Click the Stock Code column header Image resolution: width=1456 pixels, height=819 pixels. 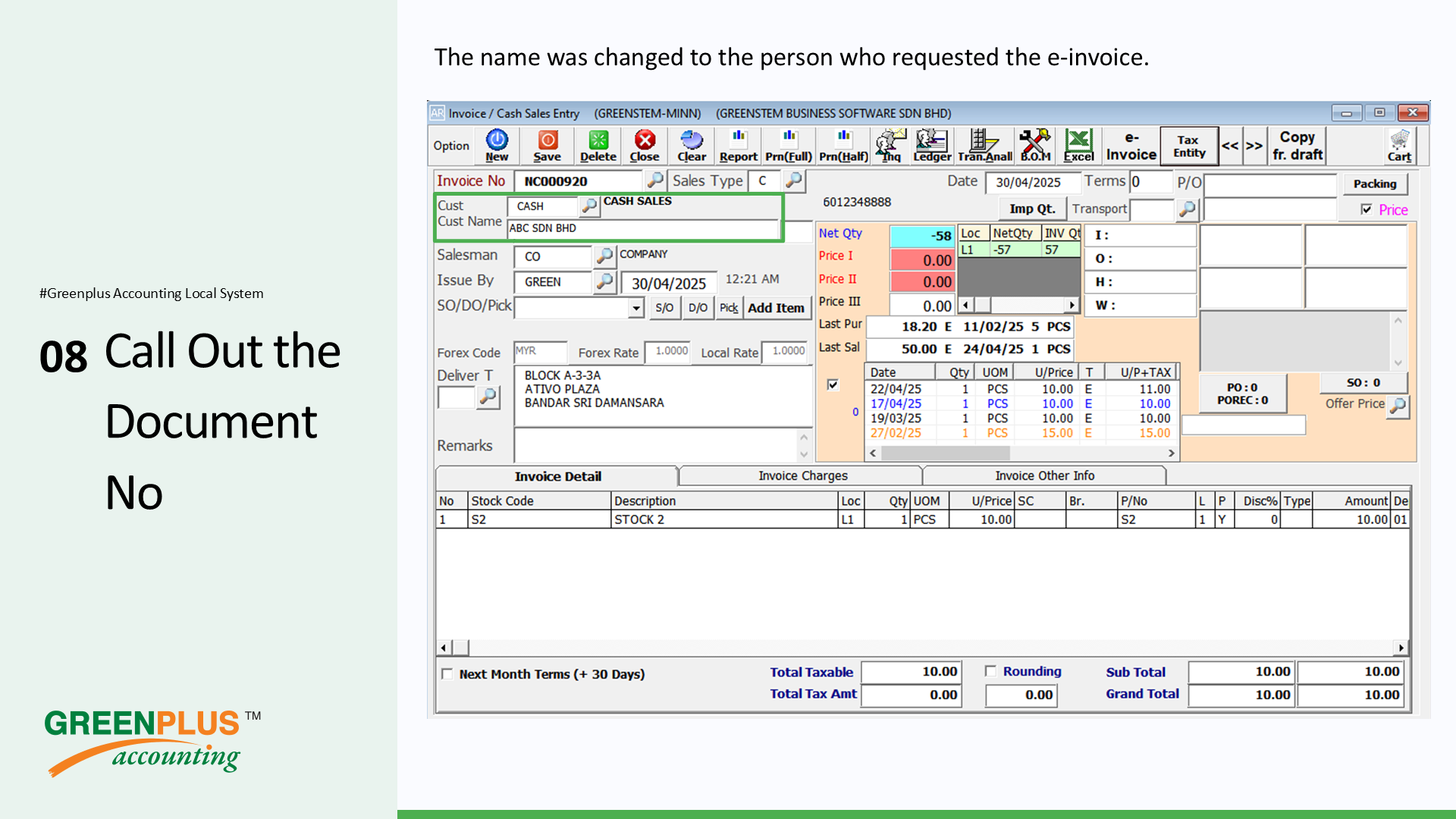tap(539, 500)
